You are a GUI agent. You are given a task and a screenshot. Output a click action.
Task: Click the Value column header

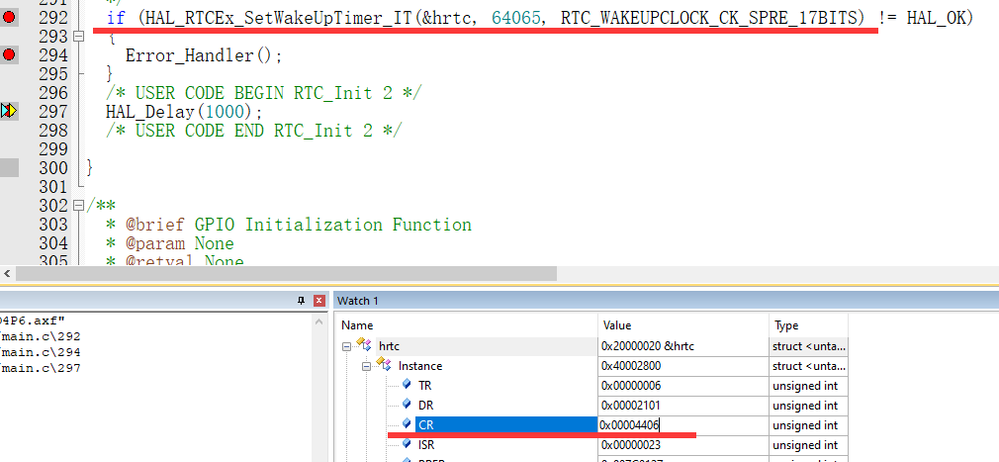click(x=617, y=326)
